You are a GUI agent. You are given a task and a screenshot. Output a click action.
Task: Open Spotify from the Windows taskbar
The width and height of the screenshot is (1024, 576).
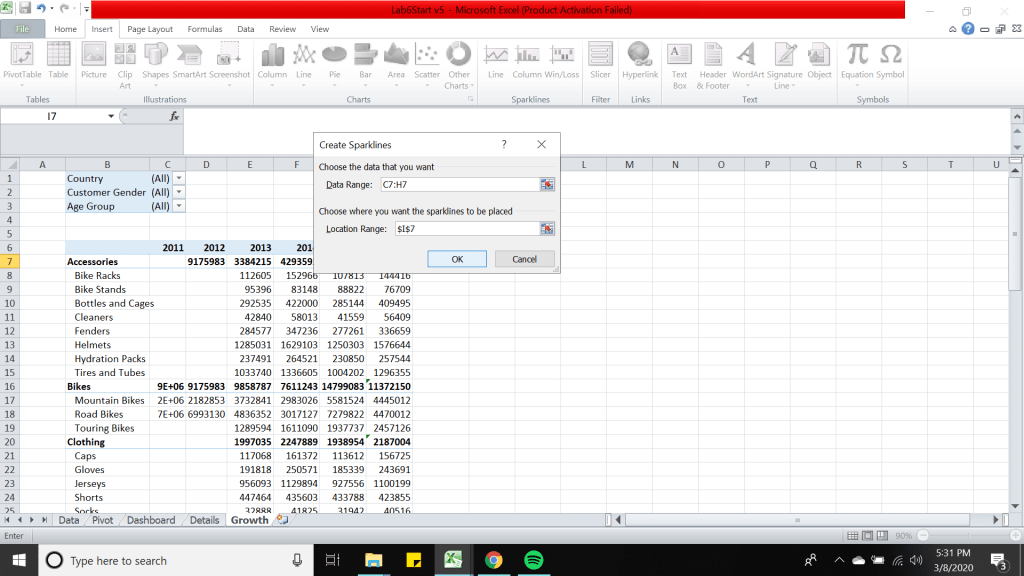pos(533,560)
